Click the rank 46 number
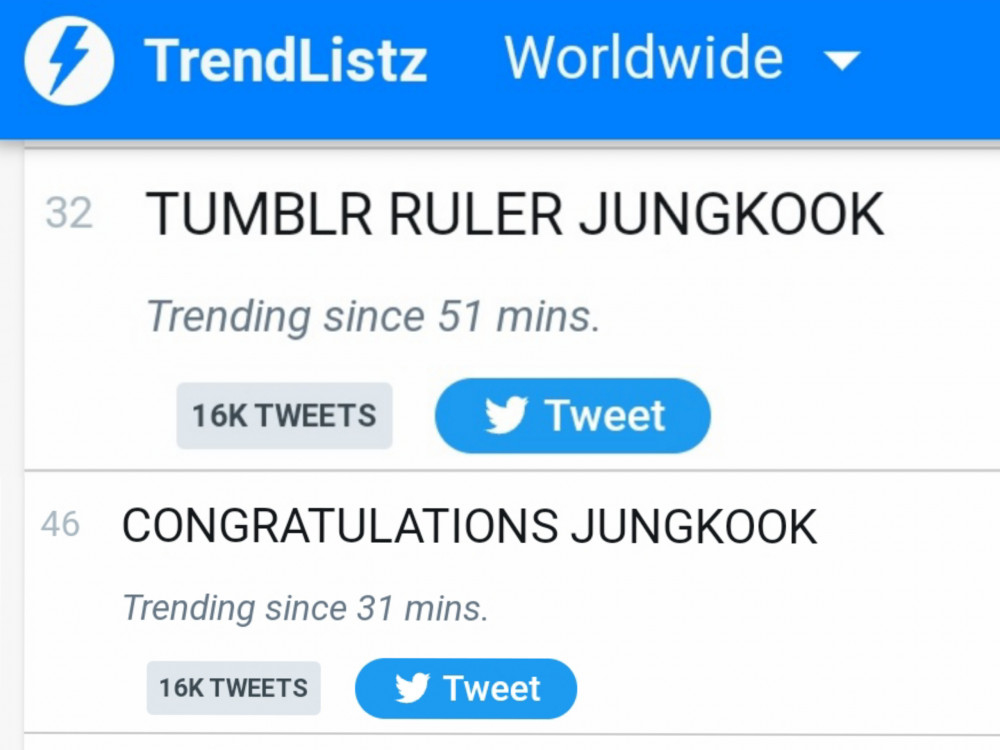 click(61, 525)
